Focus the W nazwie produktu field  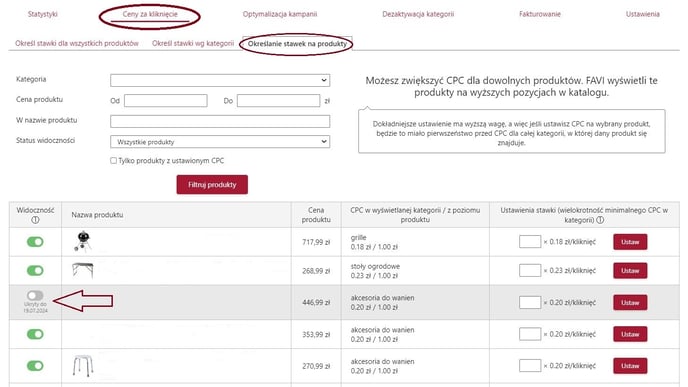(220, 121)
